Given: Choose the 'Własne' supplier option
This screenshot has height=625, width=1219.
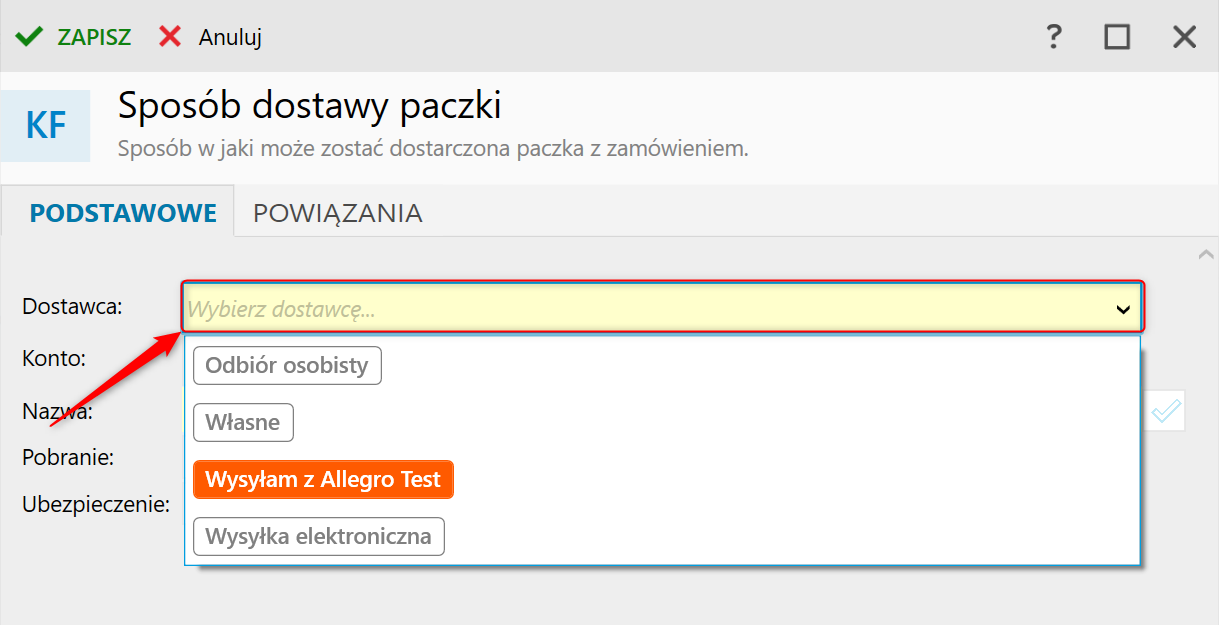Looking at the screenshot, I should coord(243,423).
